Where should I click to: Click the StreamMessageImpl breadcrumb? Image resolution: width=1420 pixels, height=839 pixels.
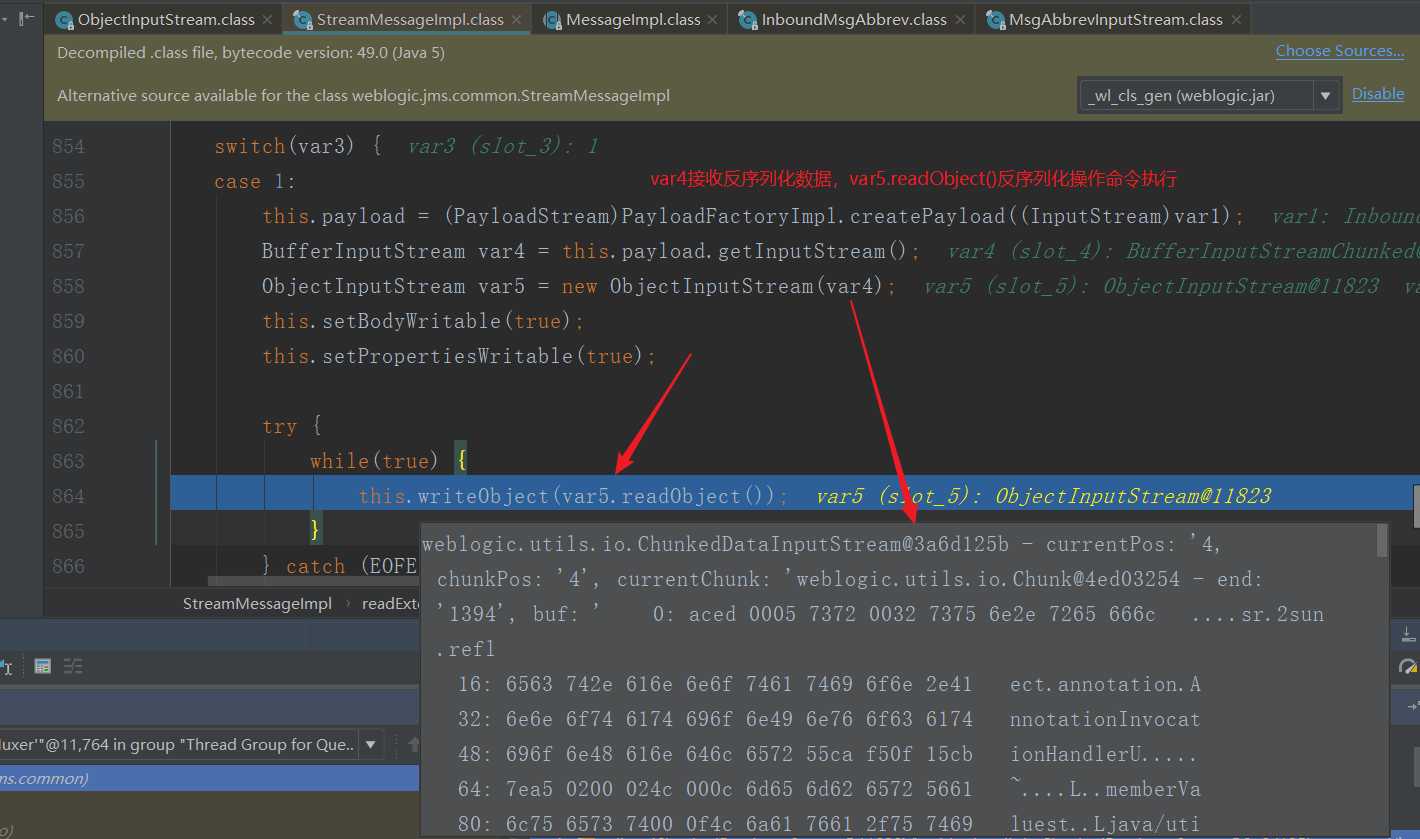tap(257, 604)
